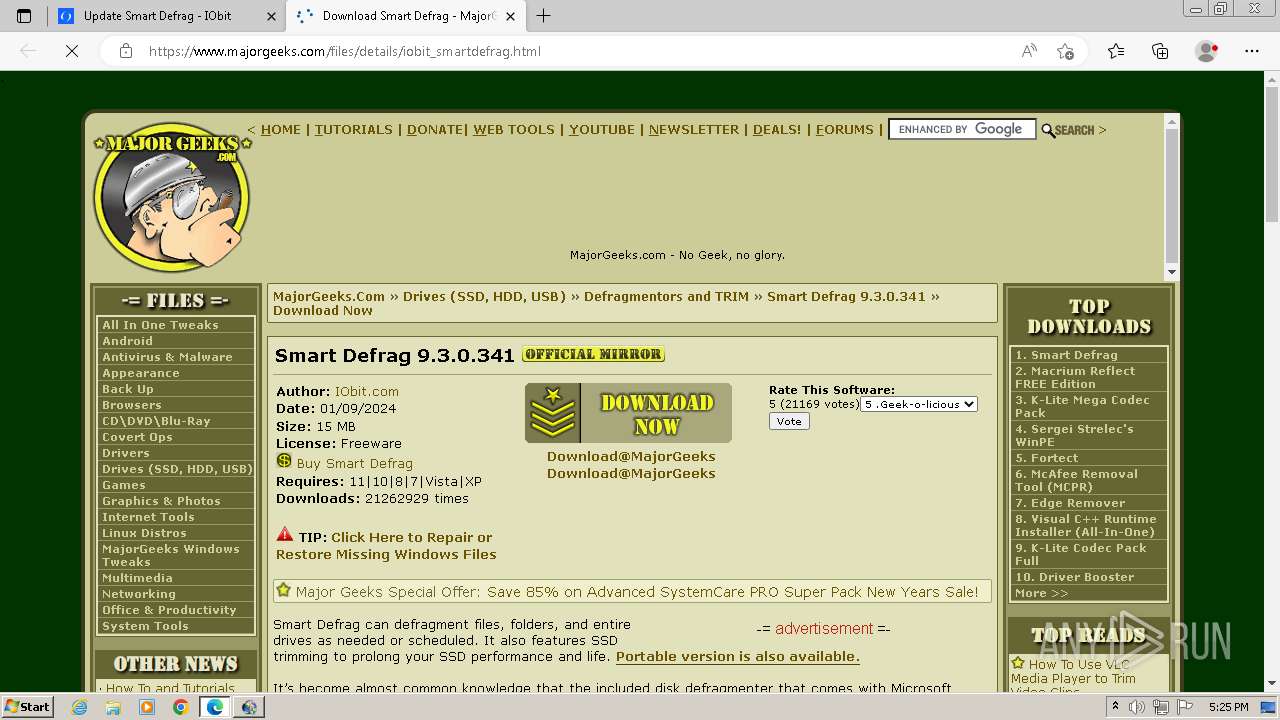Screen dimensions: 1280x720
Task: Click Here to Repair Windows Files link
Action: 386,546
